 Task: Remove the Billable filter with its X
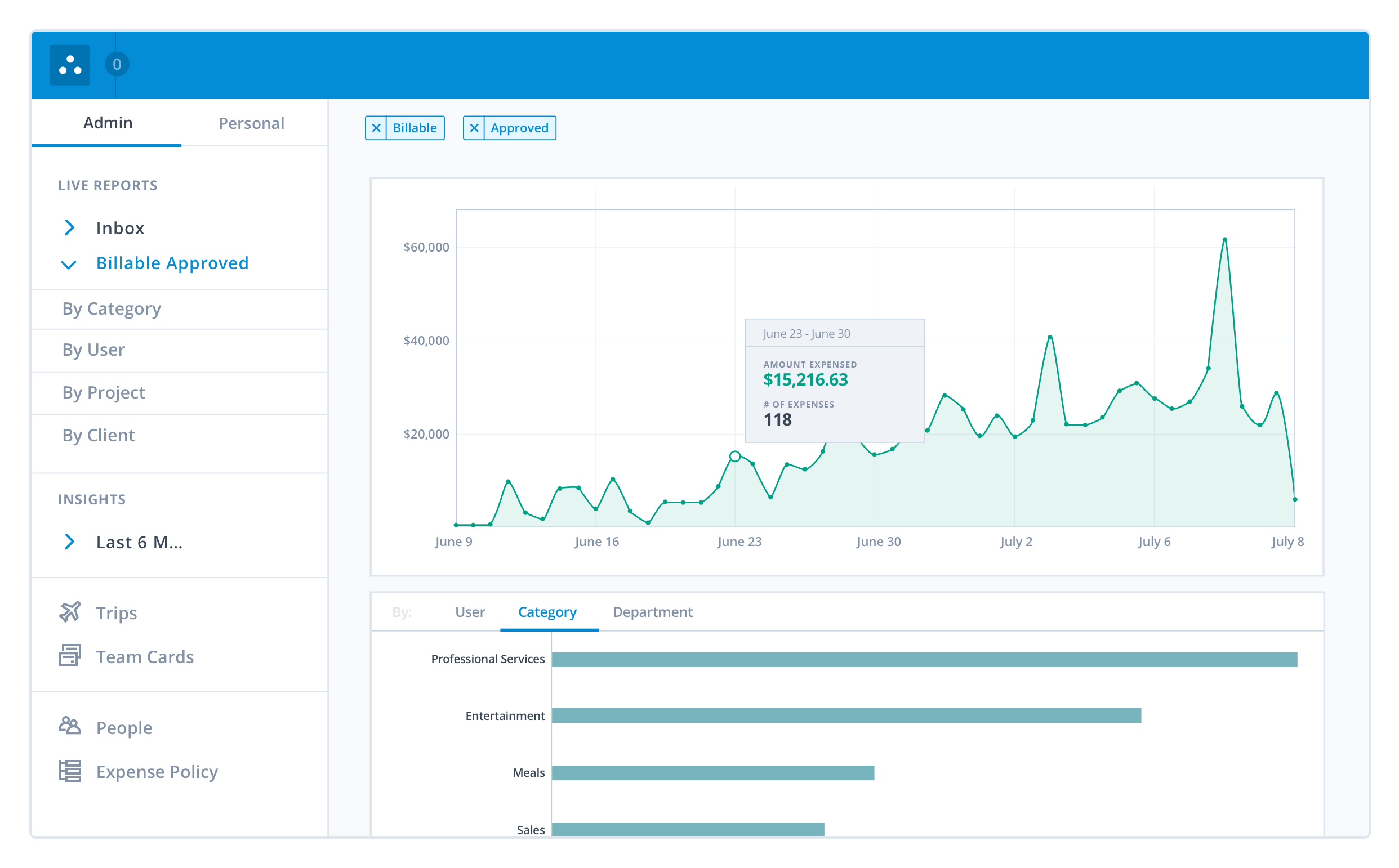click(x=376, y=128)
